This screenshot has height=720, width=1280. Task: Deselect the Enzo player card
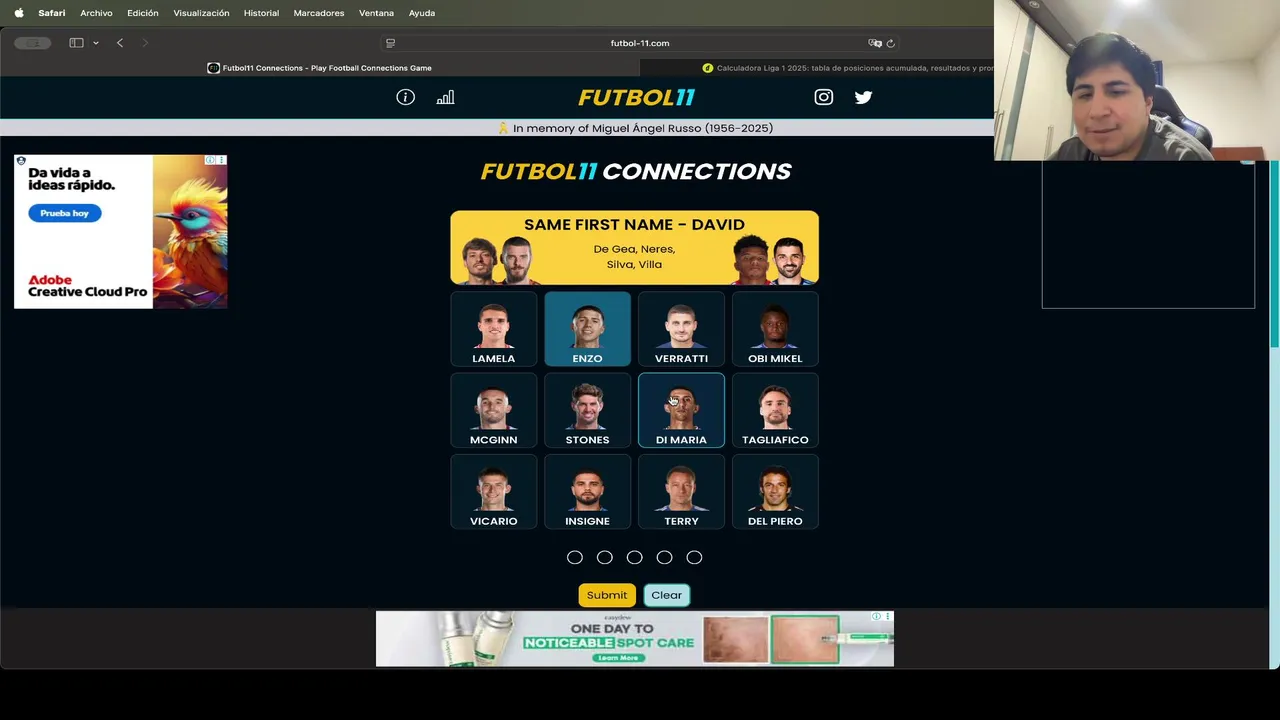tap(587, 329)
